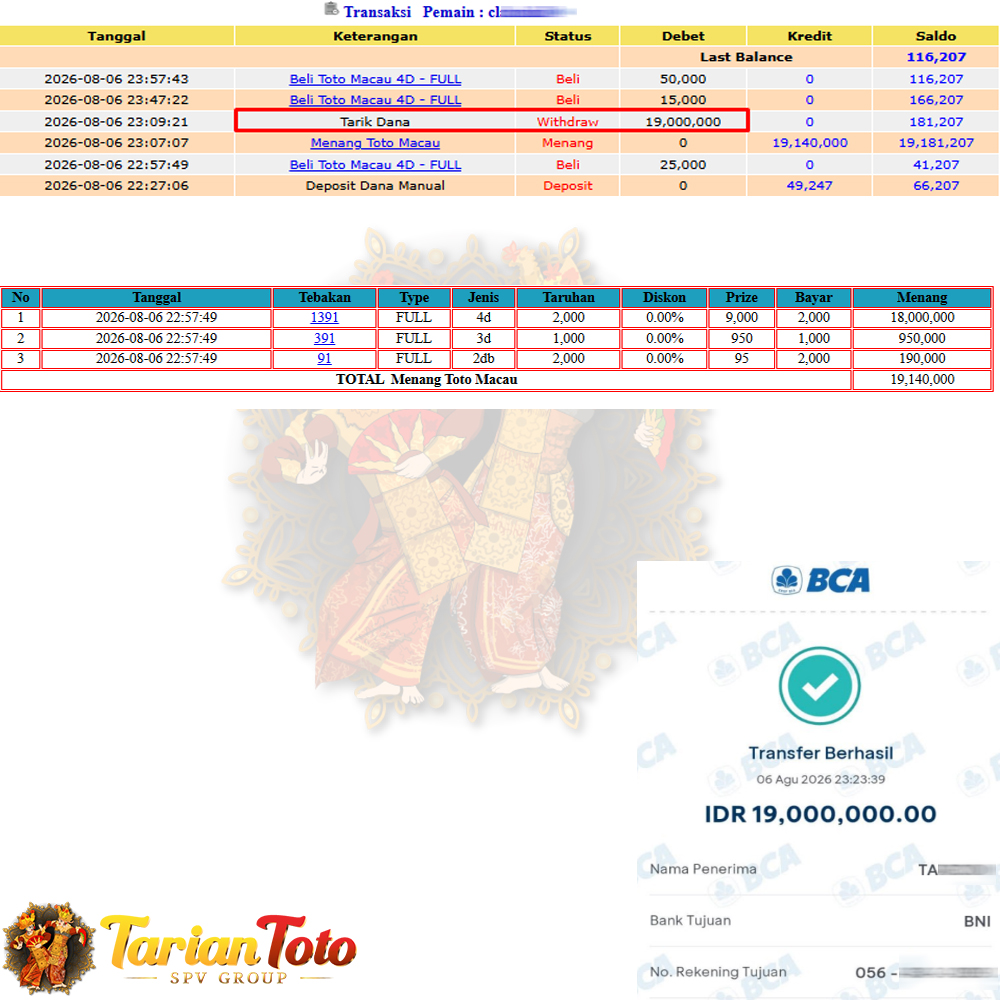Click the Kredit column header
Viewport: 1000px width, 1000px height.
coord(809,36)
